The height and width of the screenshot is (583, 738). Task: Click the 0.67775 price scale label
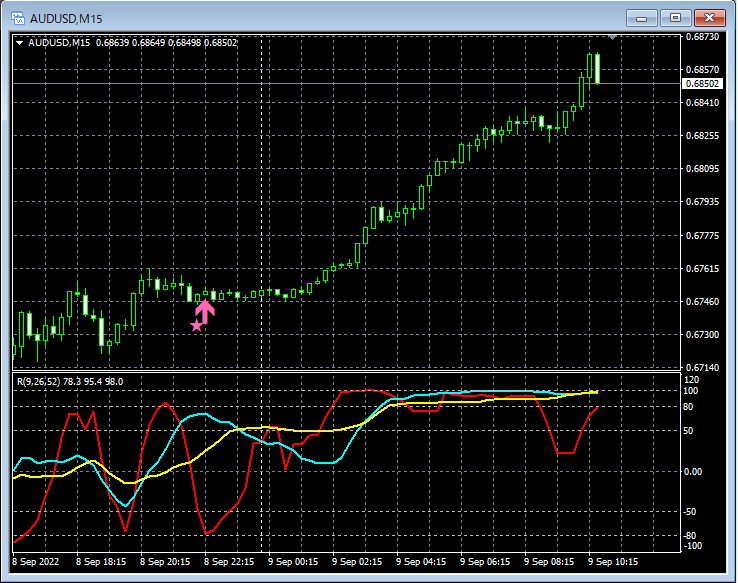(702, 235)
